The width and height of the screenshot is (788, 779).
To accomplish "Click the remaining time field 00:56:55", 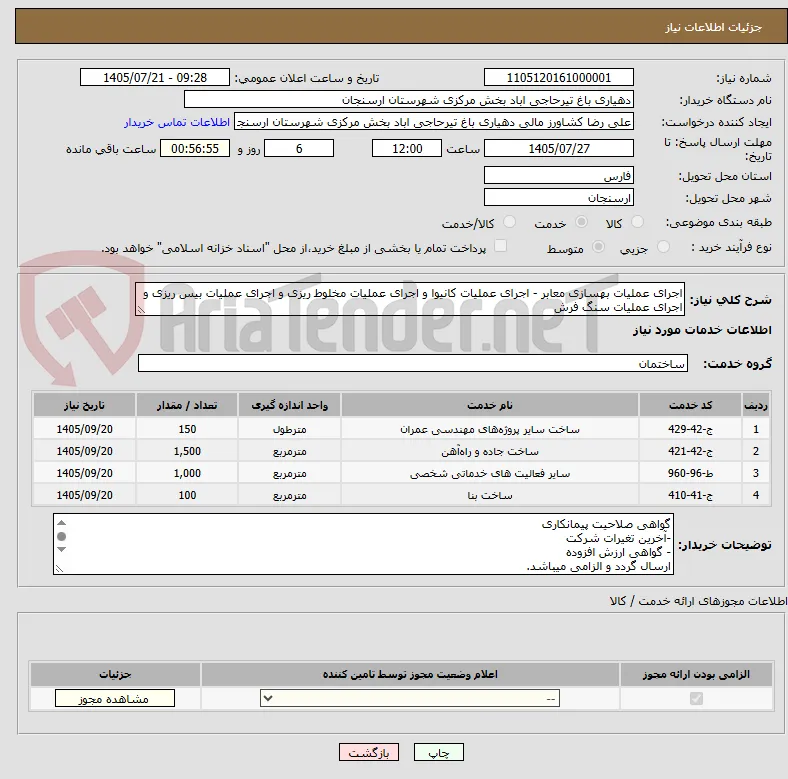I will [x=195, y=148].
